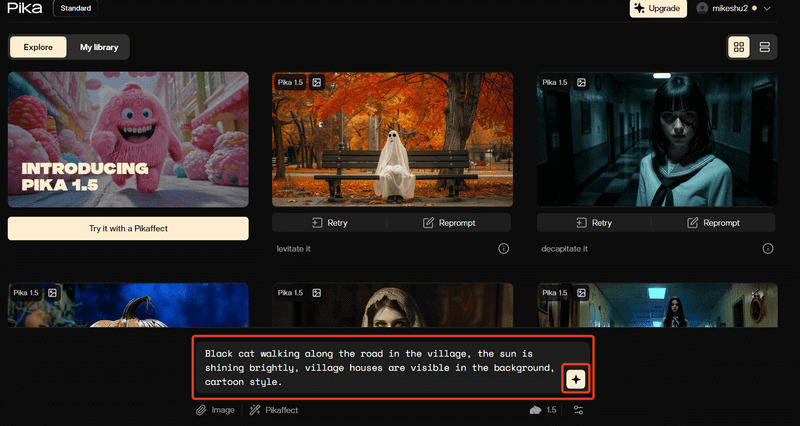Generate video with the sparkle button

coord(576,379)
